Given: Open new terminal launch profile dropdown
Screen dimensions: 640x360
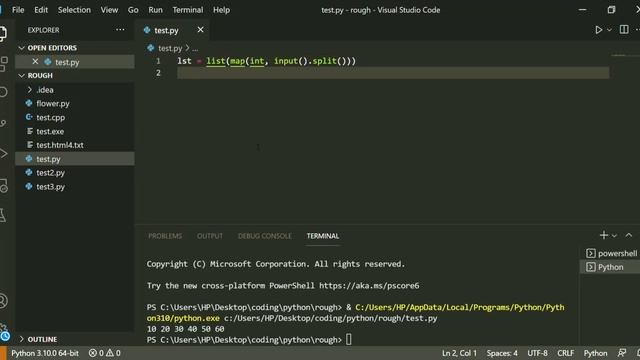Looking at the screenshot, I should pos(614,236).
